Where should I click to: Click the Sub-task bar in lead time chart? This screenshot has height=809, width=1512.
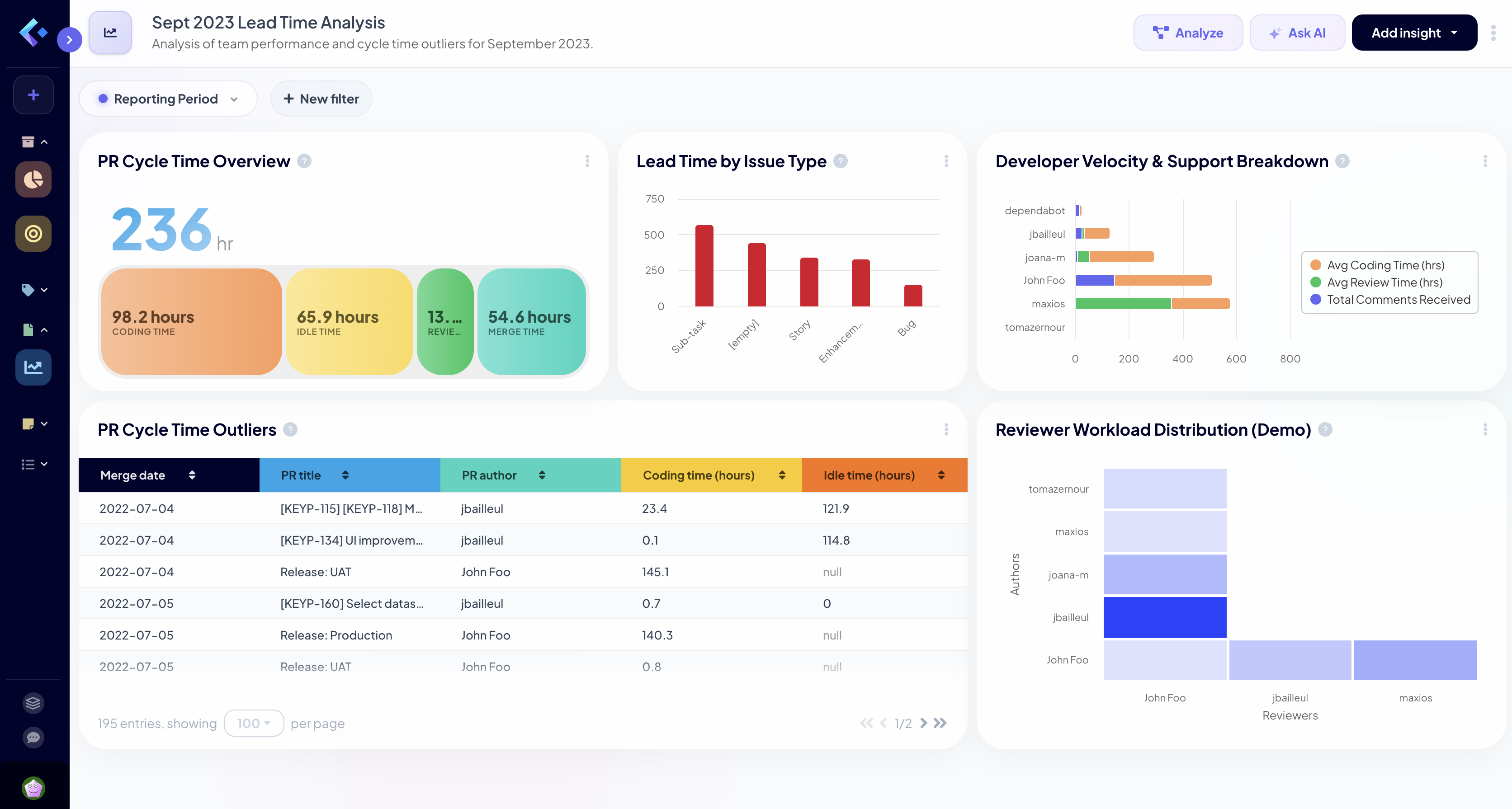[x=704, y=265]
